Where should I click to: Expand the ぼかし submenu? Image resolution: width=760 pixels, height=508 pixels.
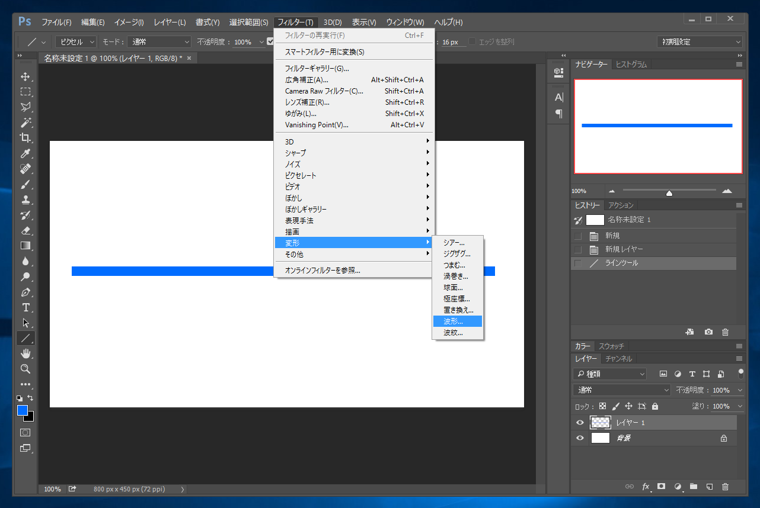(x=354, y=198)
